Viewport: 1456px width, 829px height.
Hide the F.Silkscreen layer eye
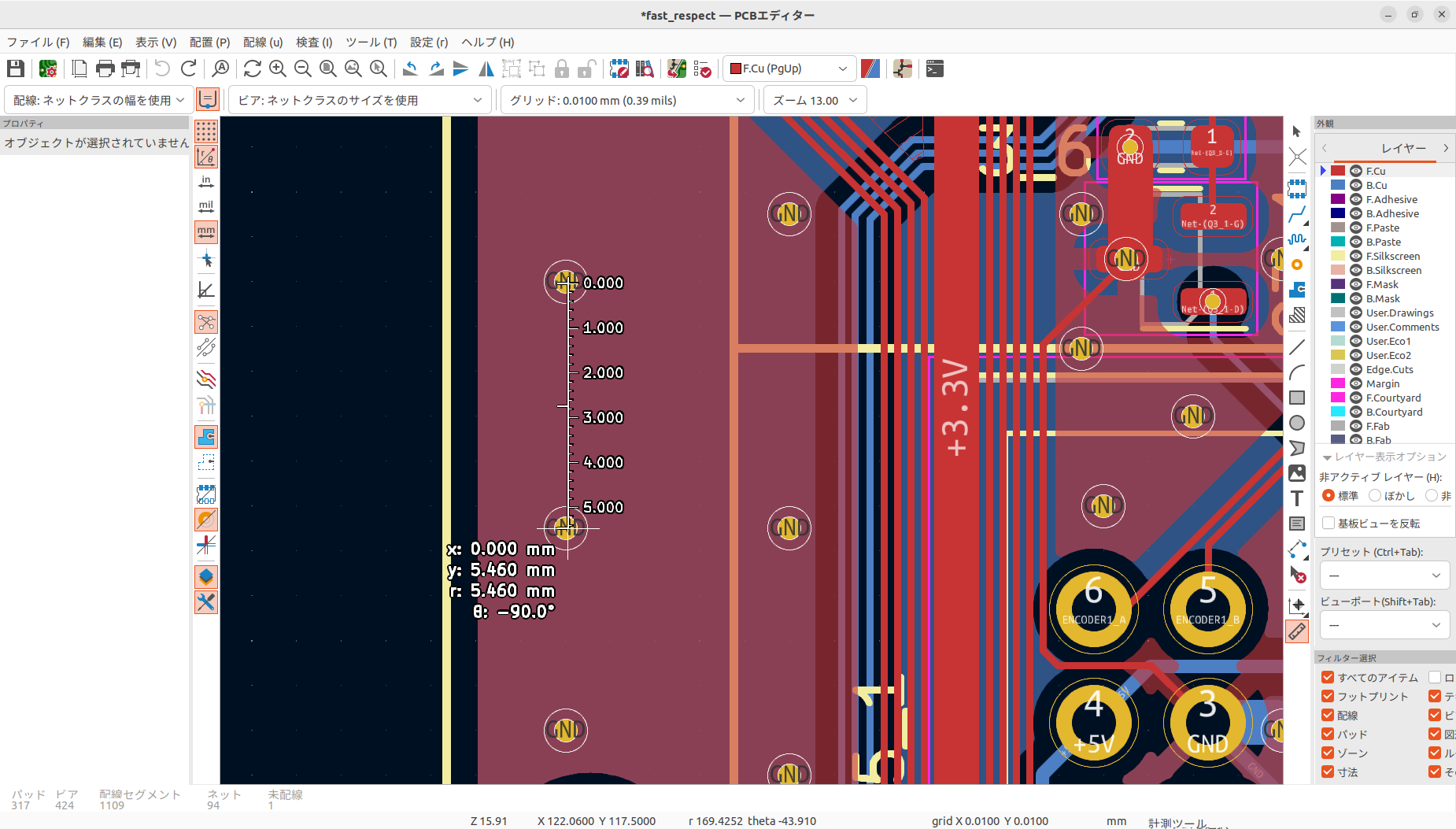tap(1356, 256)
